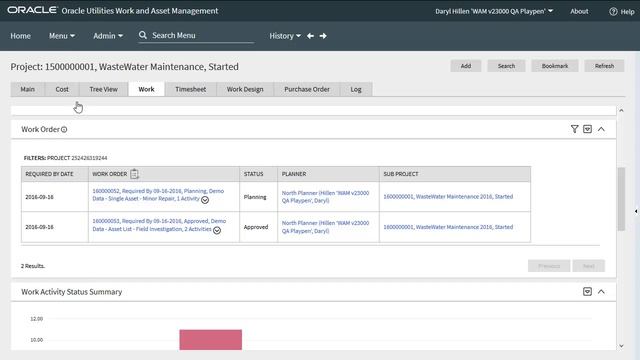This screenshot has width=640, height=360.
Task: Open the Daryl Hillen user dropdown
Action: 494,11
